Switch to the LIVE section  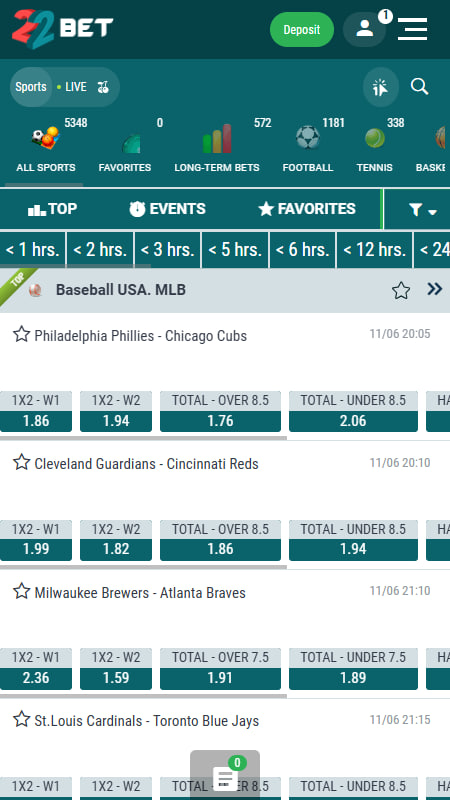point(71,87)
